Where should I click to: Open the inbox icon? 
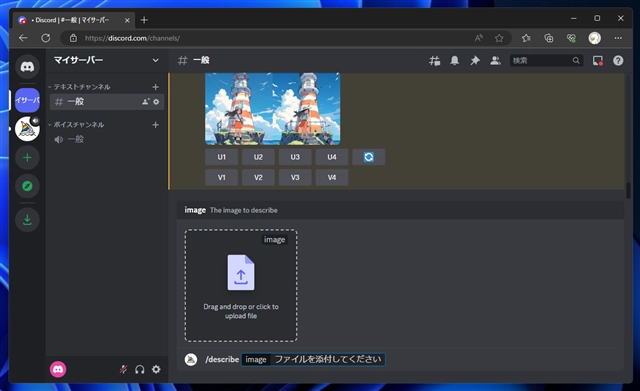pyautogui.click(x=598, y=61)
